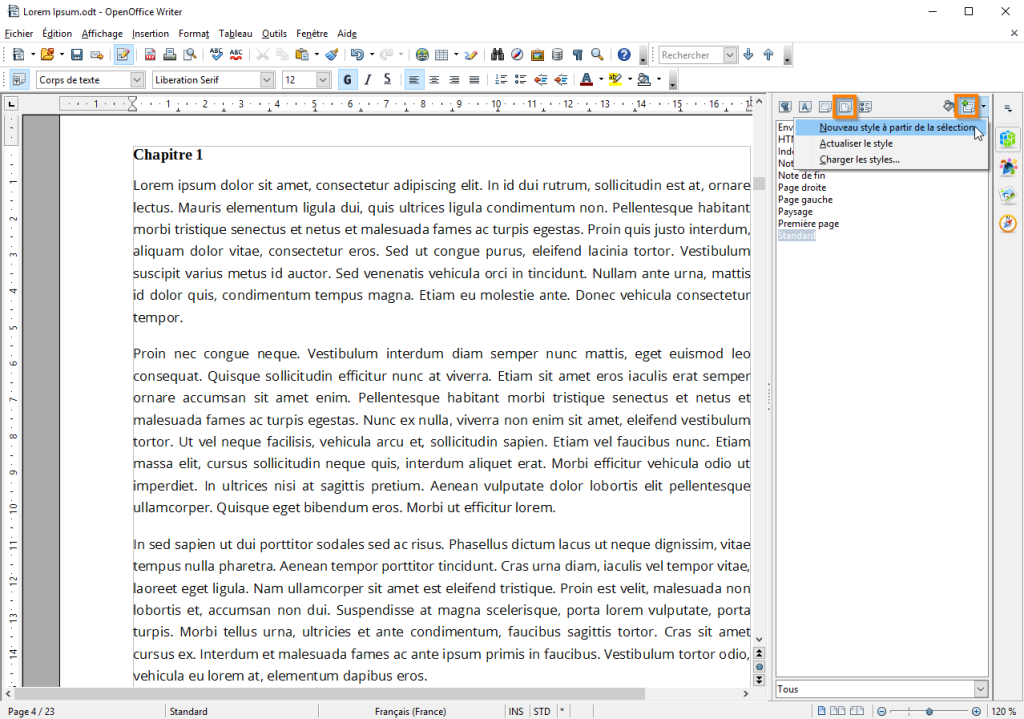Toggle nonprinting characters pilcrow button
1024x719 pixels.
point(577,55)
